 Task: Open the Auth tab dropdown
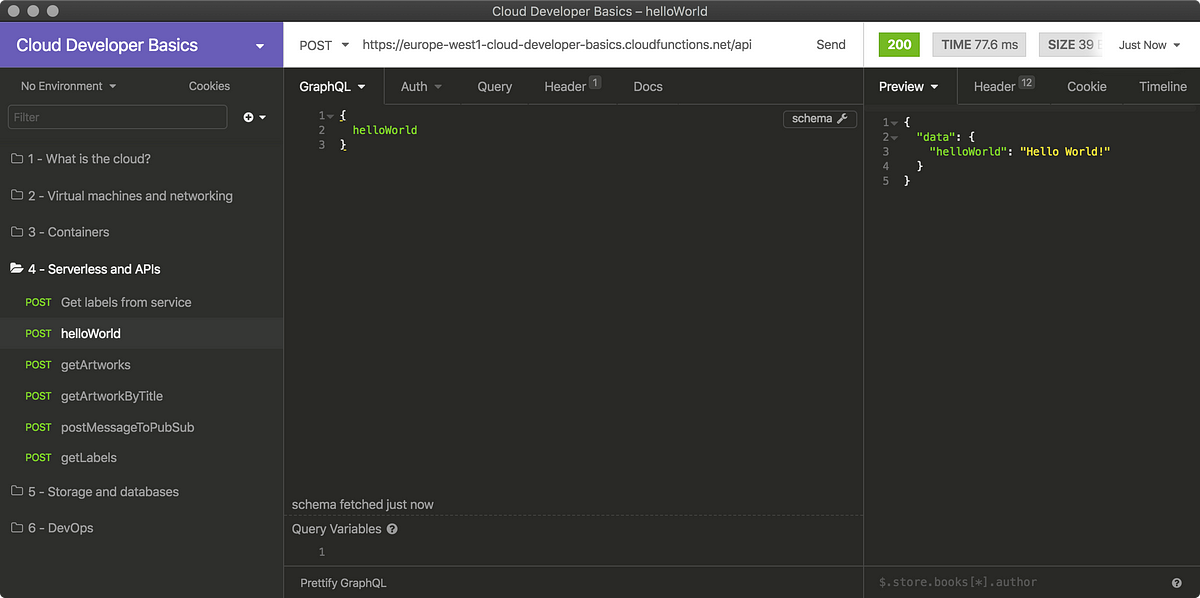point(421,87)
